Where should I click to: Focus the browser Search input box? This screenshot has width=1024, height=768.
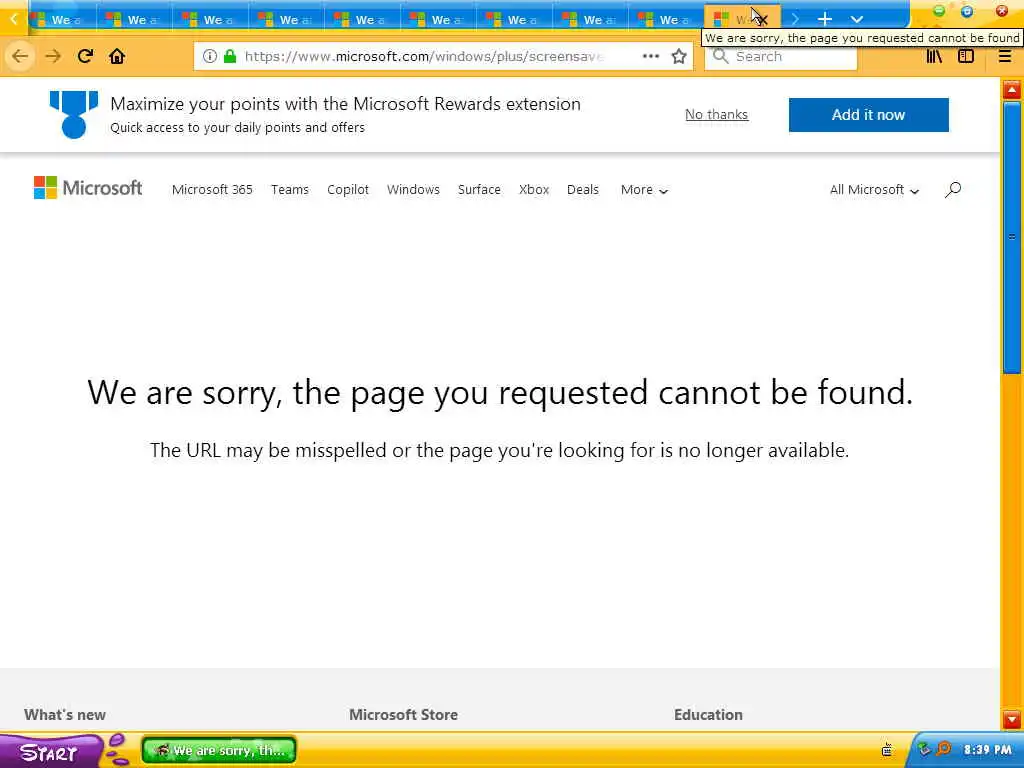[x=781, y=56]
